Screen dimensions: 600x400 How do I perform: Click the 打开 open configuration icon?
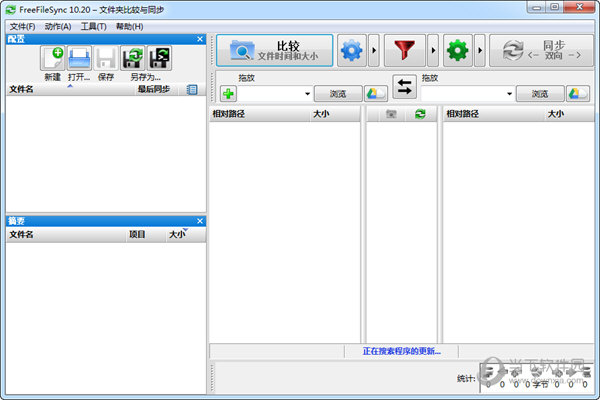coord(80,58)
